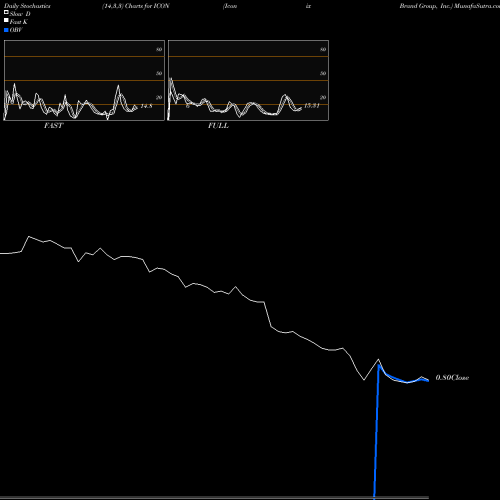This screenshot has height=500, width=500.
Task: Click the blue OBV legend swatch
Action: tap(6, 30)
